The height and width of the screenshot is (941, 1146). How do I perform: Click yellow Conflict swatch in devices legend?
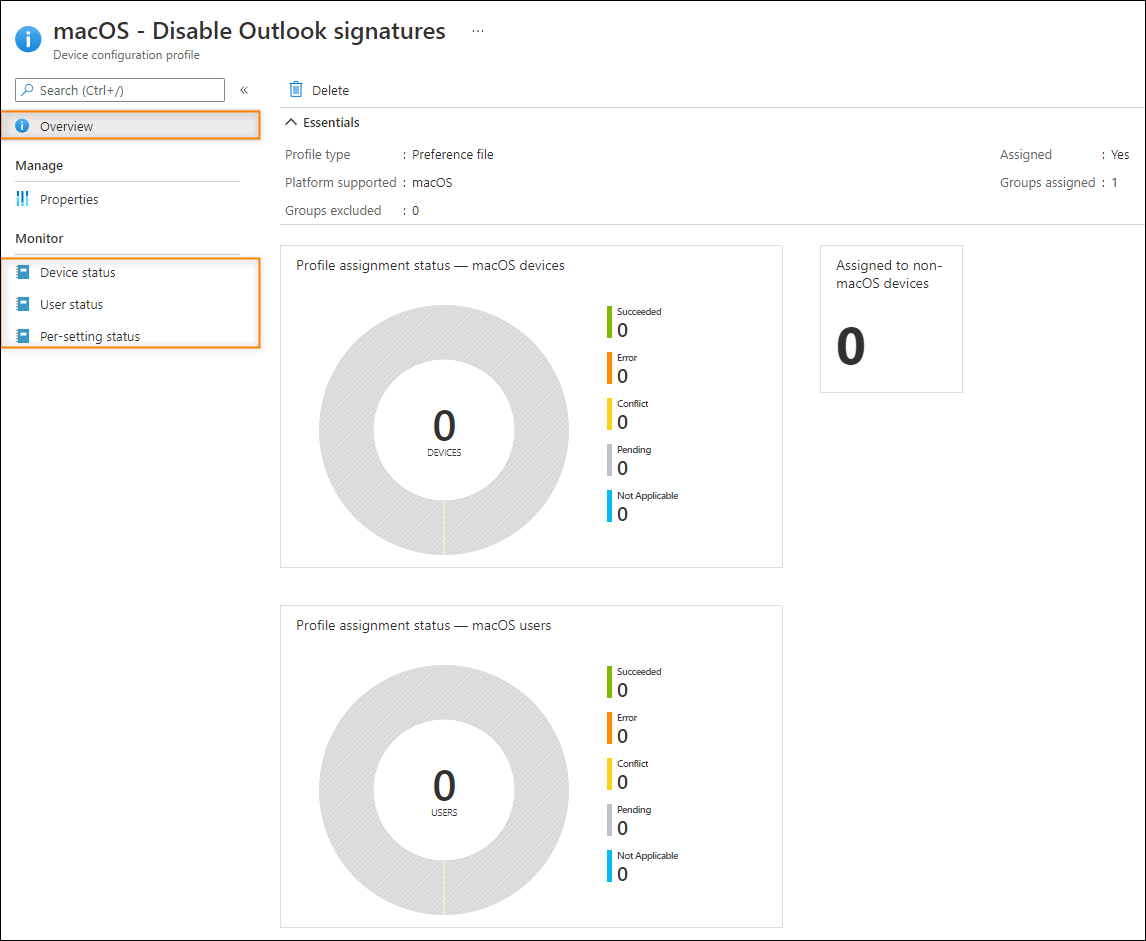point(610,414)
